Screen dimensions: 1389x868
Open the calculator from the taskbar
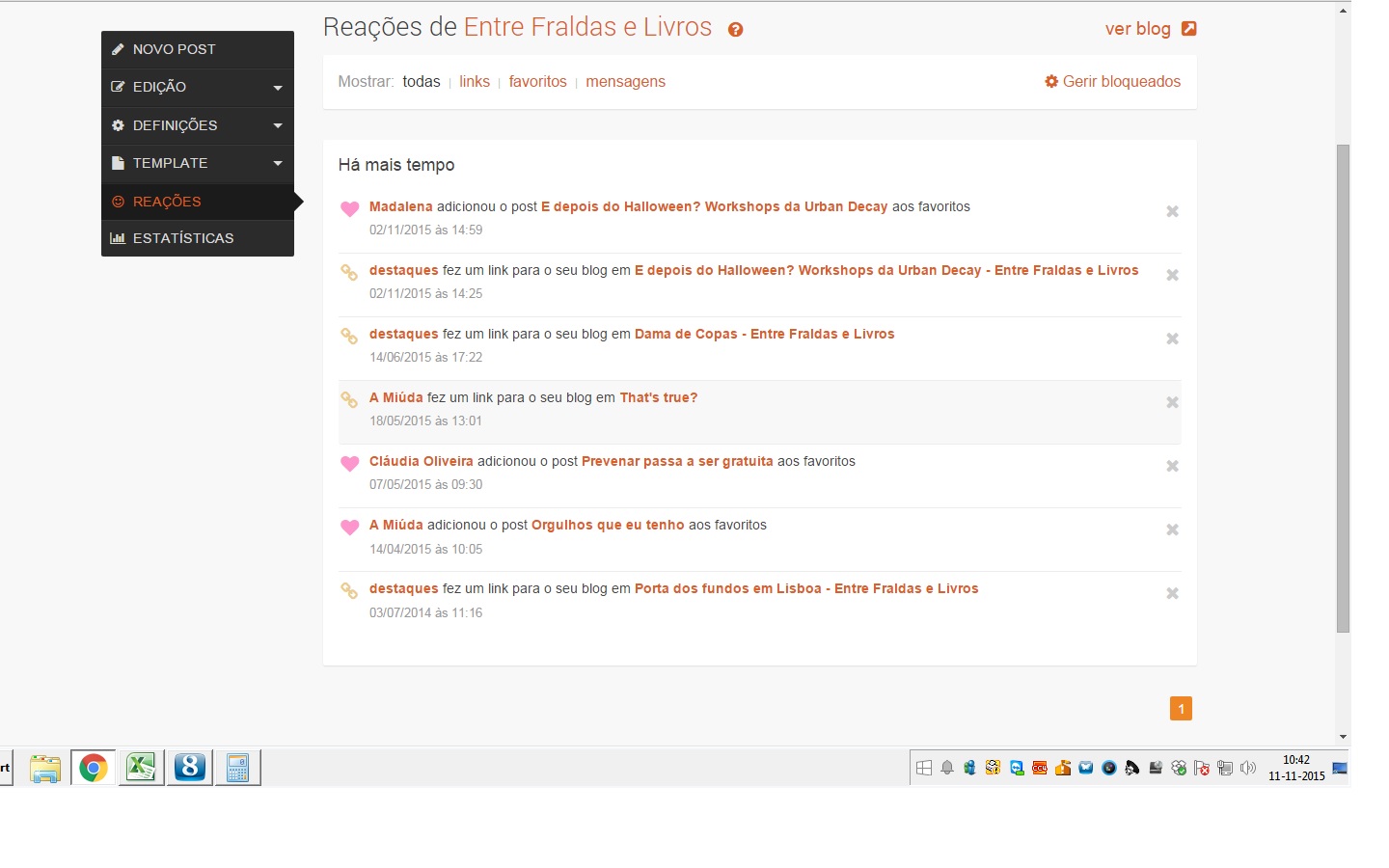click(x=237, y=768)
